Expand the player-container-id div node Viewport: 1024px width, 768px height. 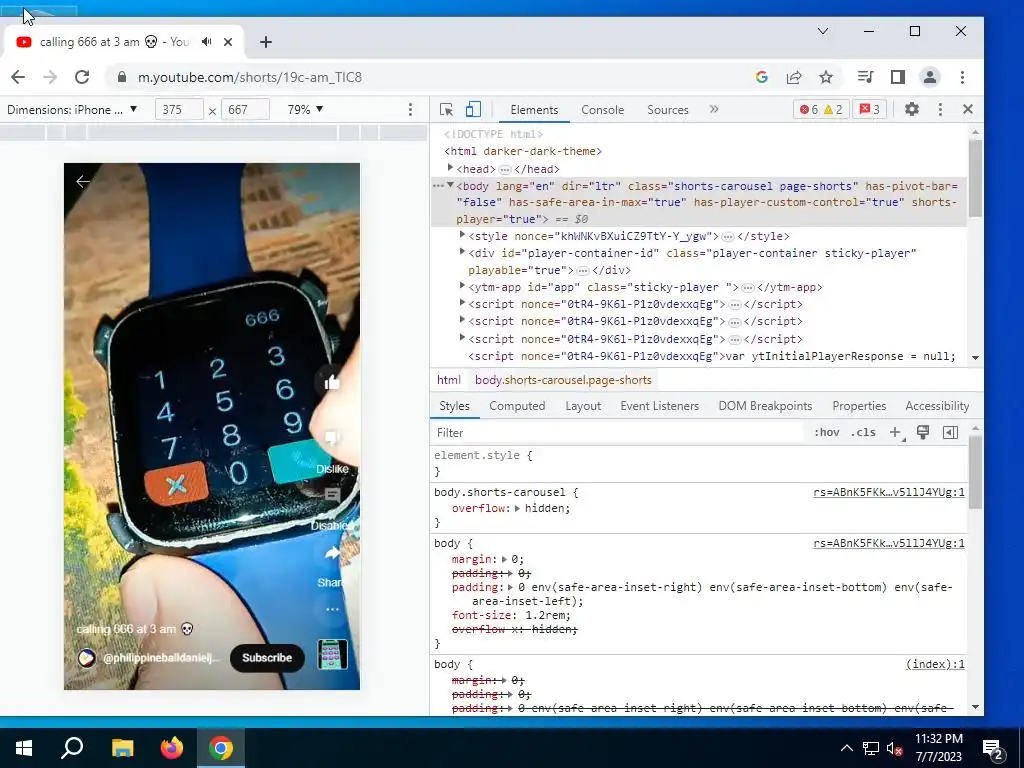462,252
